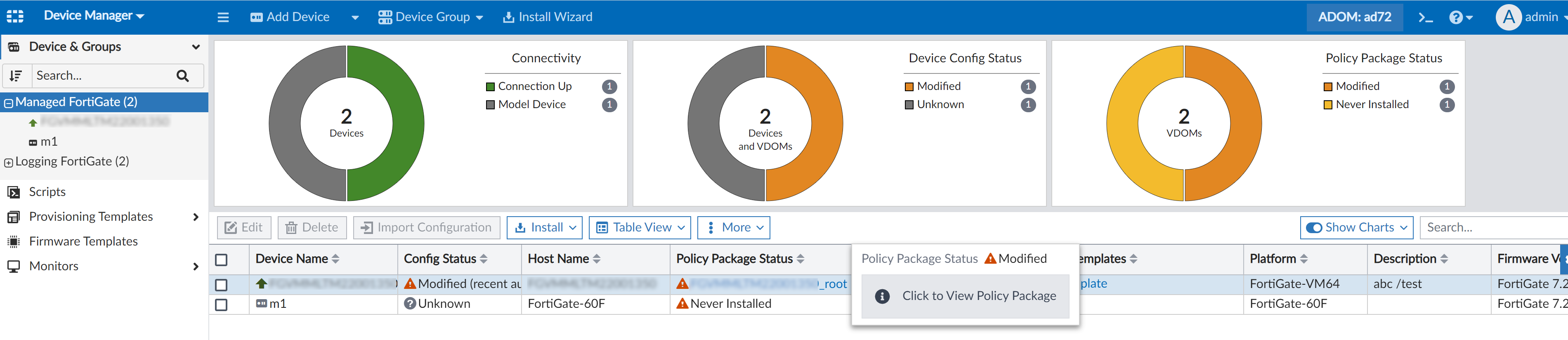This screenshot has height=340, width=1568.
Task: Click the search magnifier in device tree
Action: click(183, 76)
